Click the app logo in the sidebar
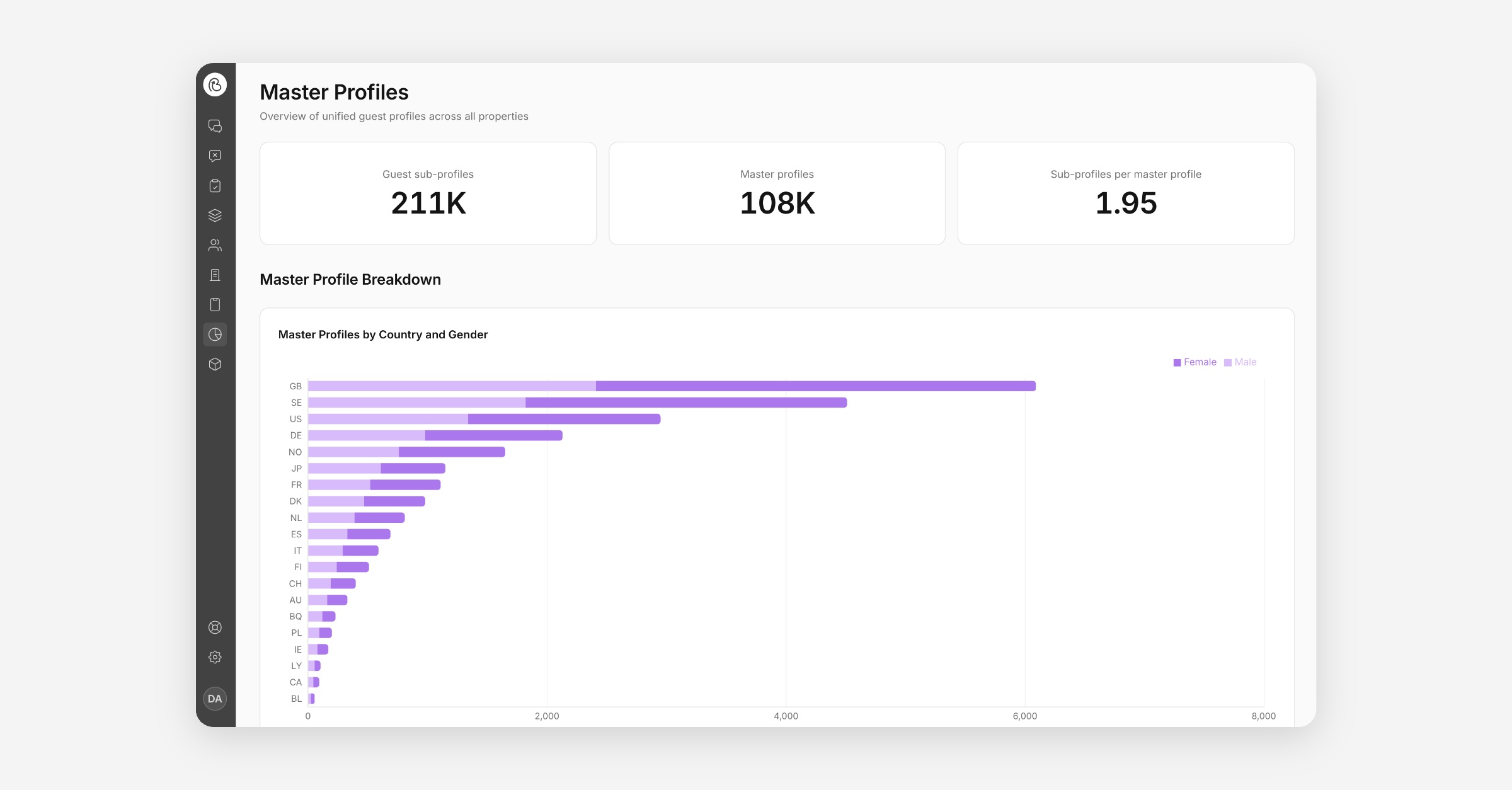The height and width of the screenshot is (790, 1512). [215, 85]
